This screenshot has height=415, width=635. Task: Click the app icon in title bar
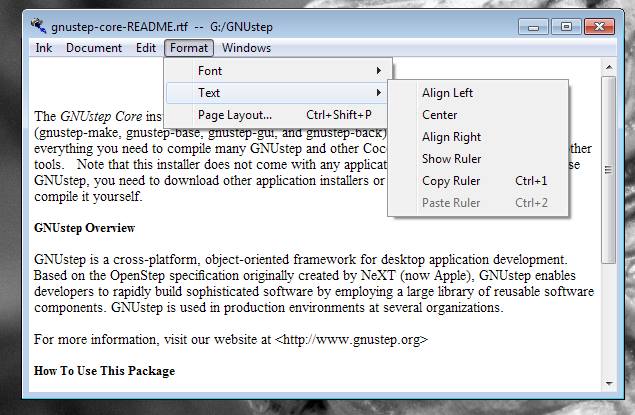click(38, 26)
